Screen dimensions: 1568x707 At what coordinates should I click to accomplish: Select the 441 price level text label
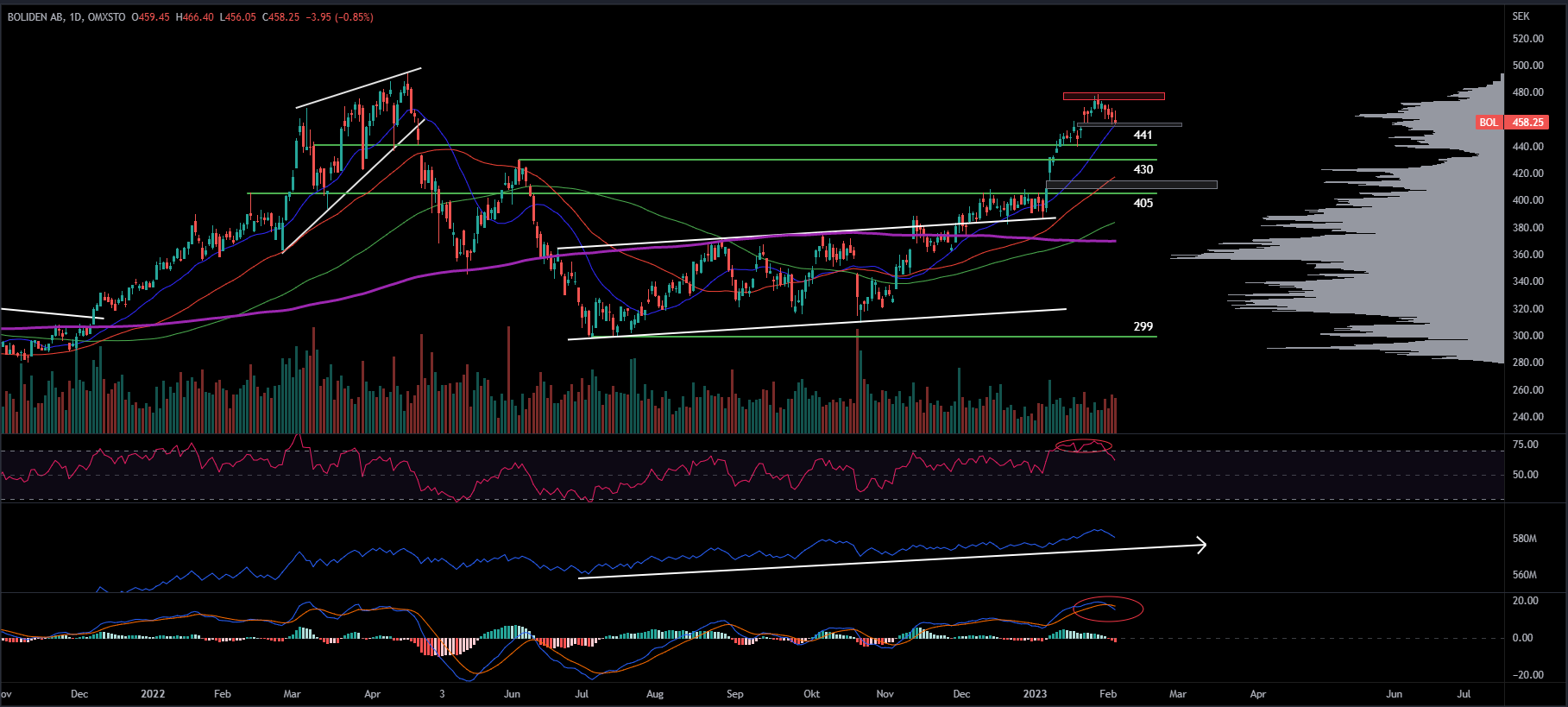[x=1143, y=136]
